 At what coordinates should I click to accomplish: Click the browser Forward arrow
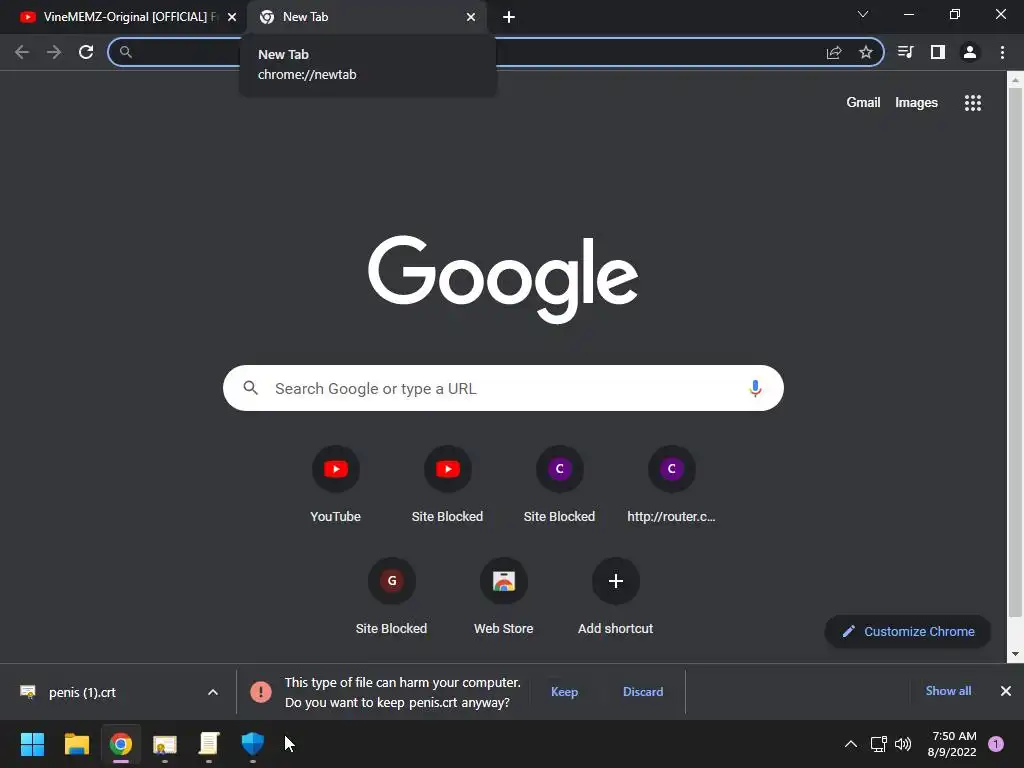[x=54, y=52]
